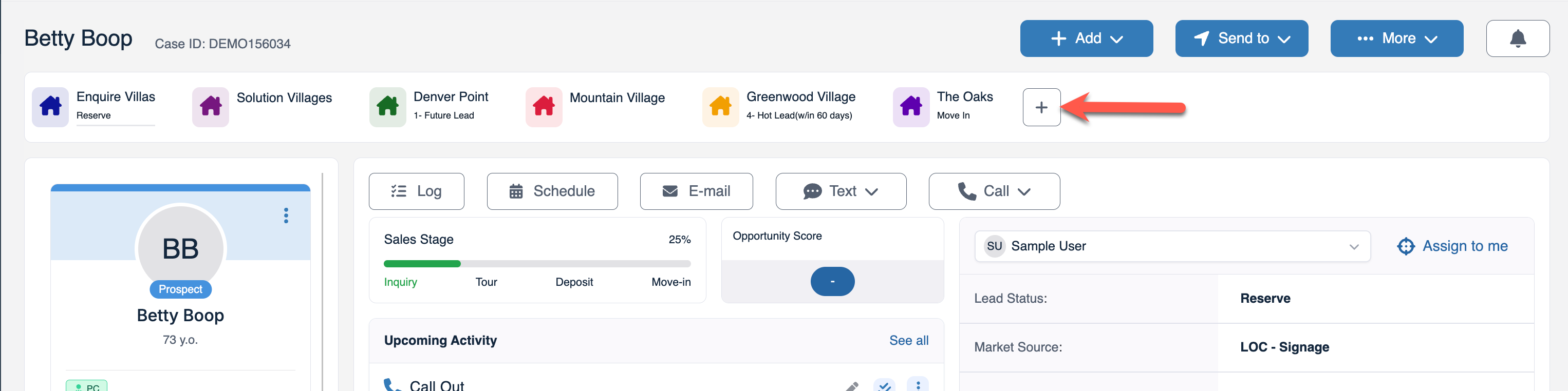
Task: Expand the More options dropdown
Action: click(1396, 38)
